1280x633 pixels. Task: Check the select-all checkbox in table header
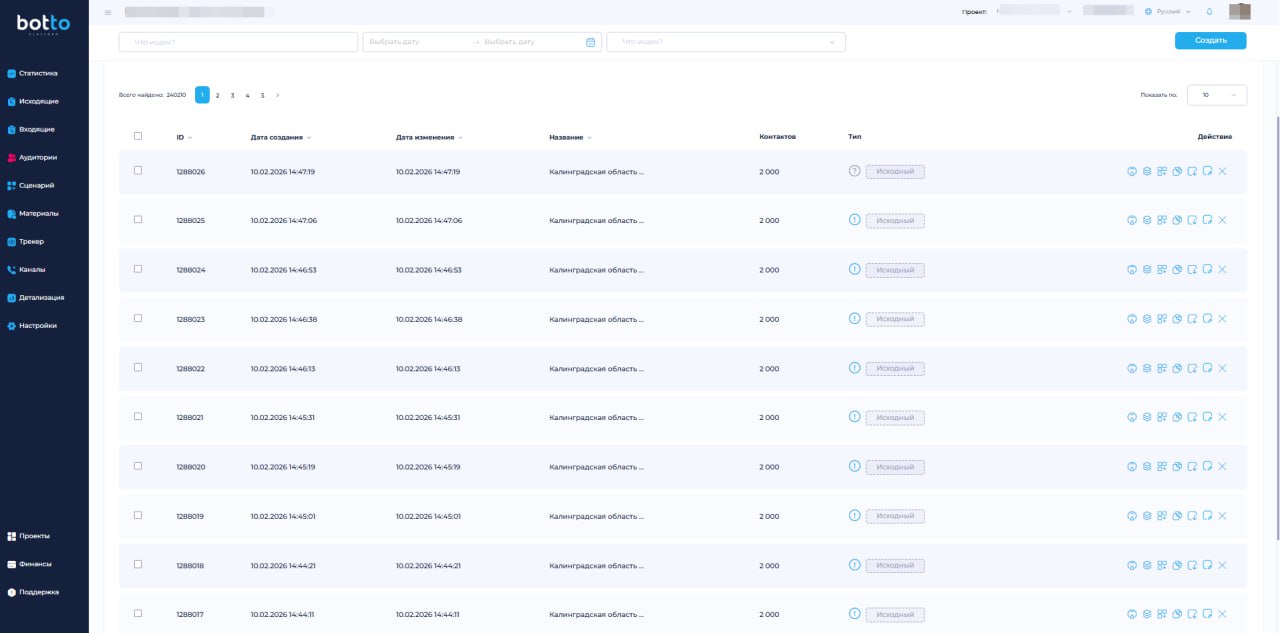pyautogui.click(x=138, y=136)
